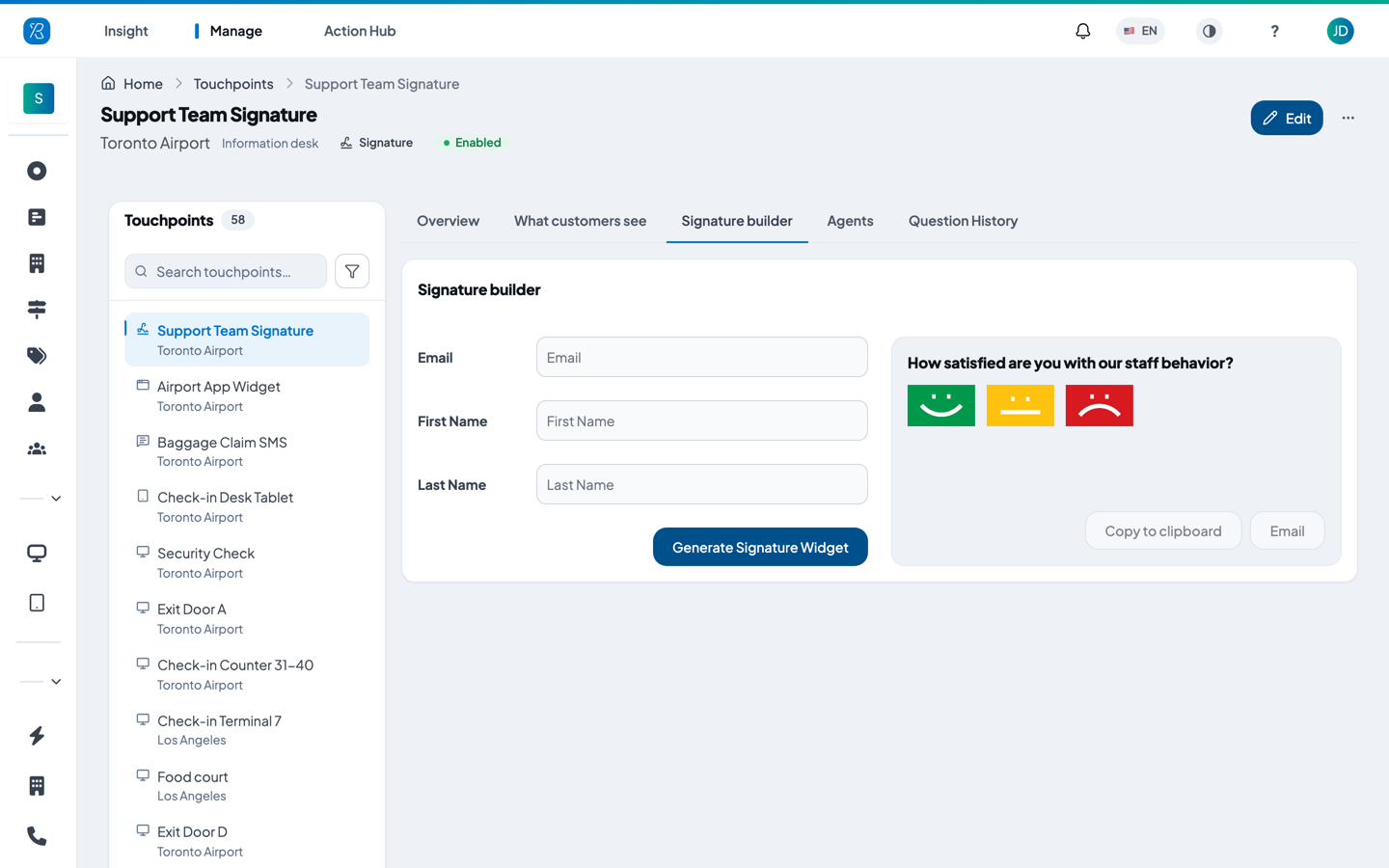The width and height of the screenshot is (1389, 868).
Task: Open the Agents tab
Action: point(850,221)
